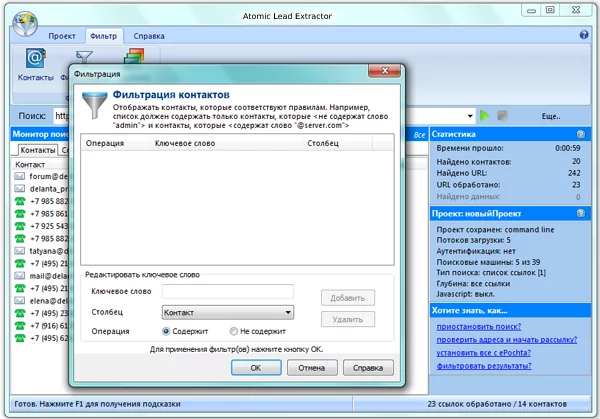The image size is (600, 419).
Task: Click envelope icon beside tatyana@ contact
Action: coord(20,251)
